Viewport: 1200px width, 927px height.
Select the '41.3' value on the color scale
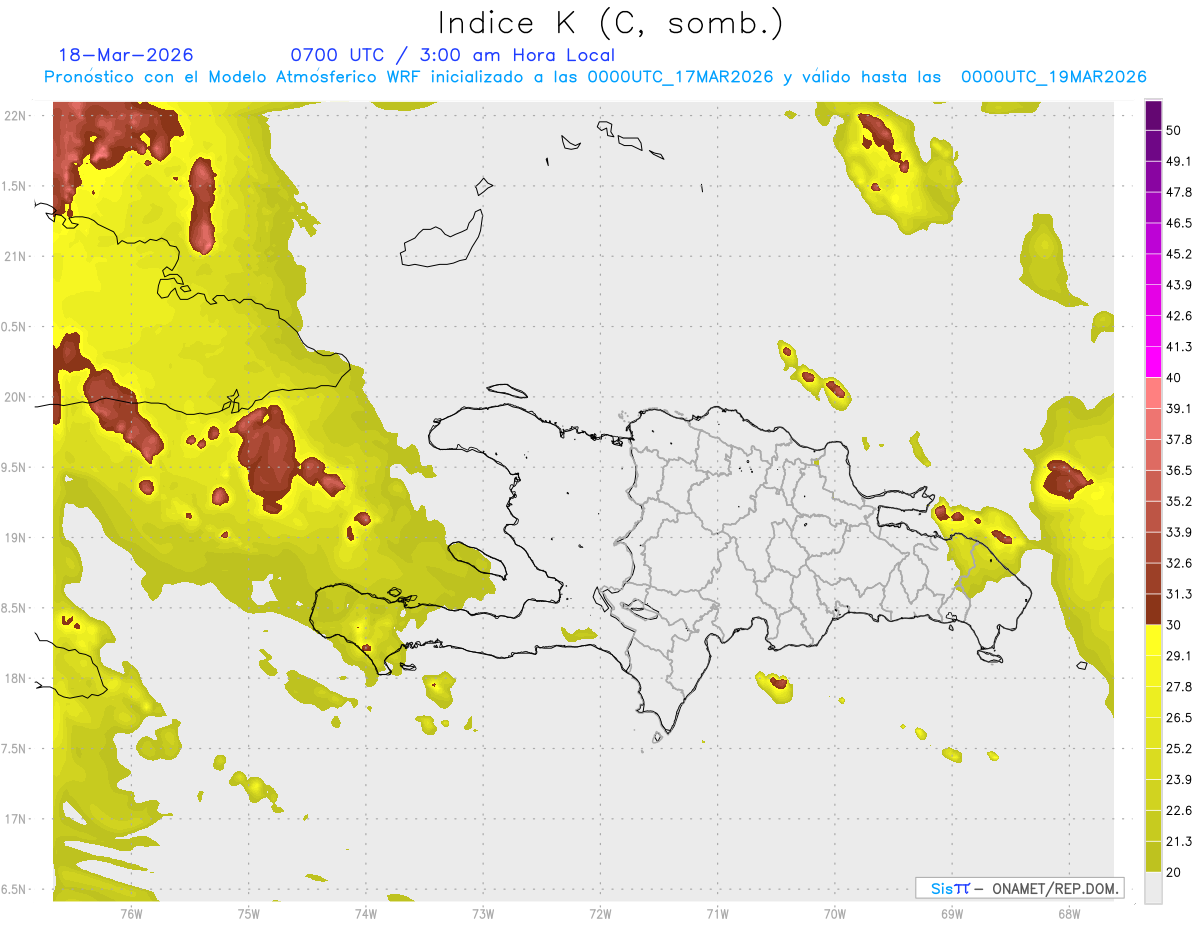(x=1179, y=348)
